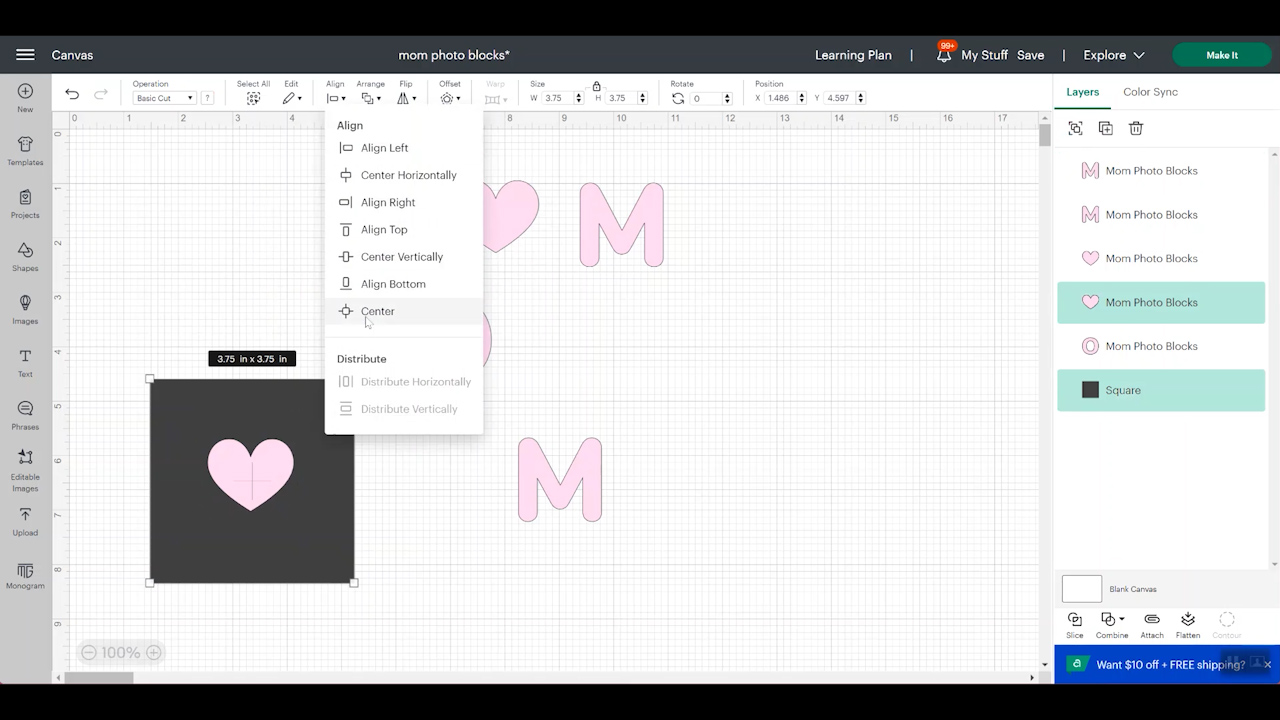The width and height of the screenshot is (1280, 720).
Task: Click the Canvas label
Action: 72,55
